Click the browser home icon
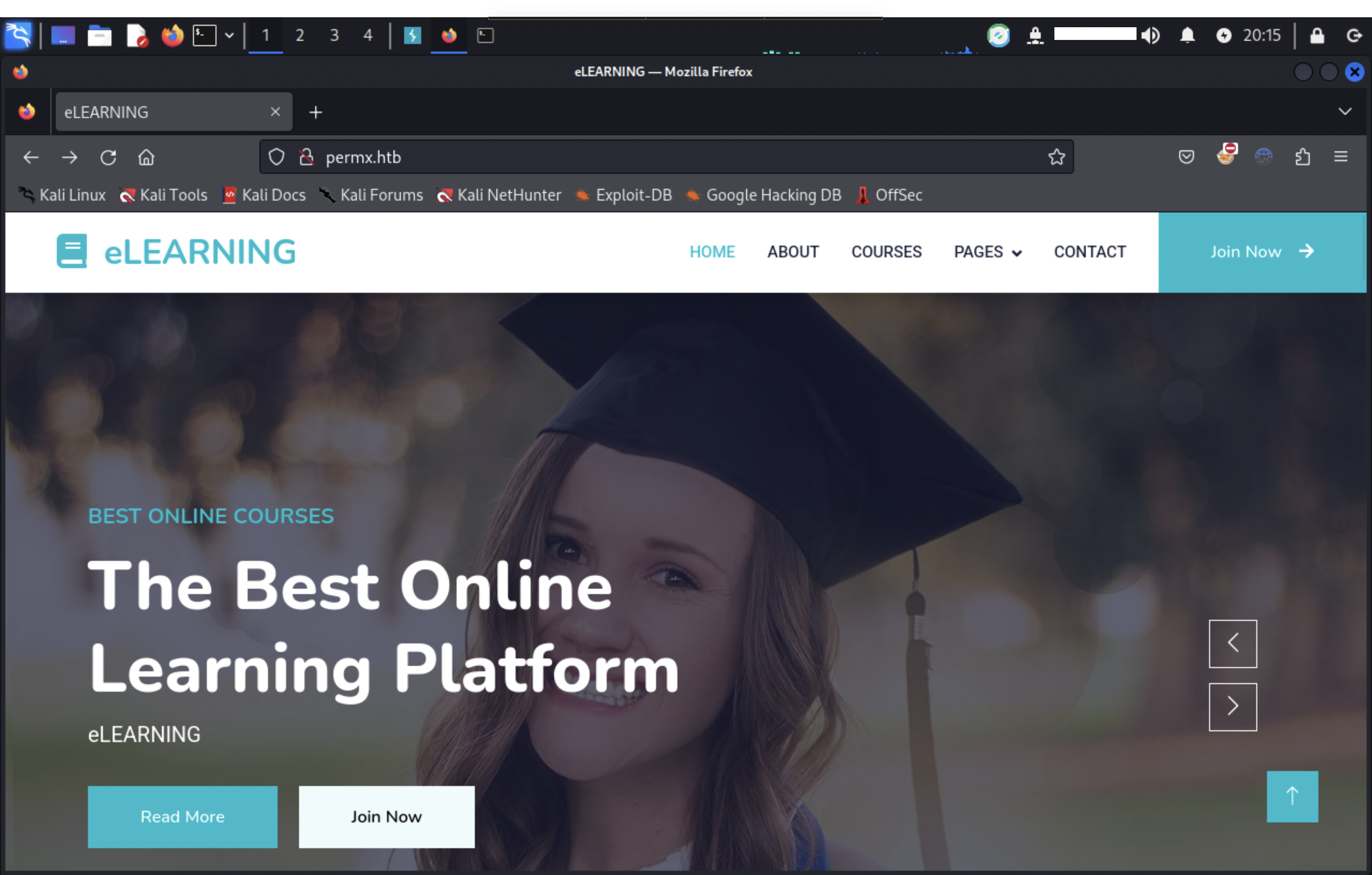 (147, 157)
